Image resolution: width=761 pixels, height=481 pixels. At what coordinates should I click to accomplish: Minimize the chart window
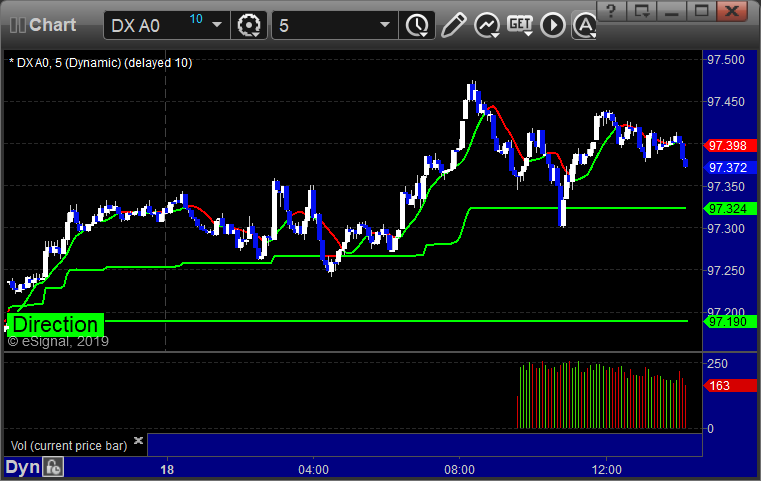click(671, 10)
